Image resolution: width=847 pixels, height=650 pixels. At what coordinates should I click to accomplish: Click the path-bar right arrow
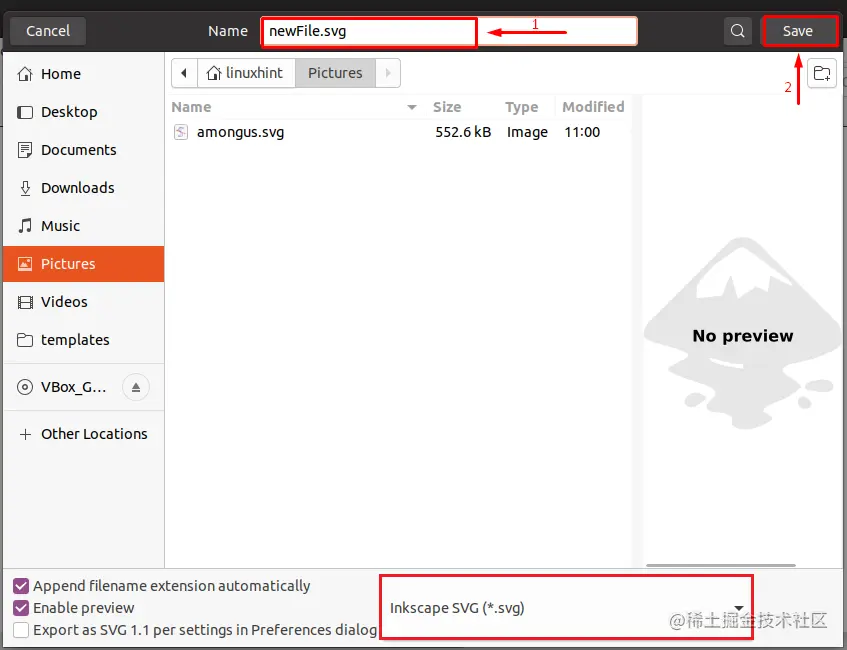(x=388, y=73)
